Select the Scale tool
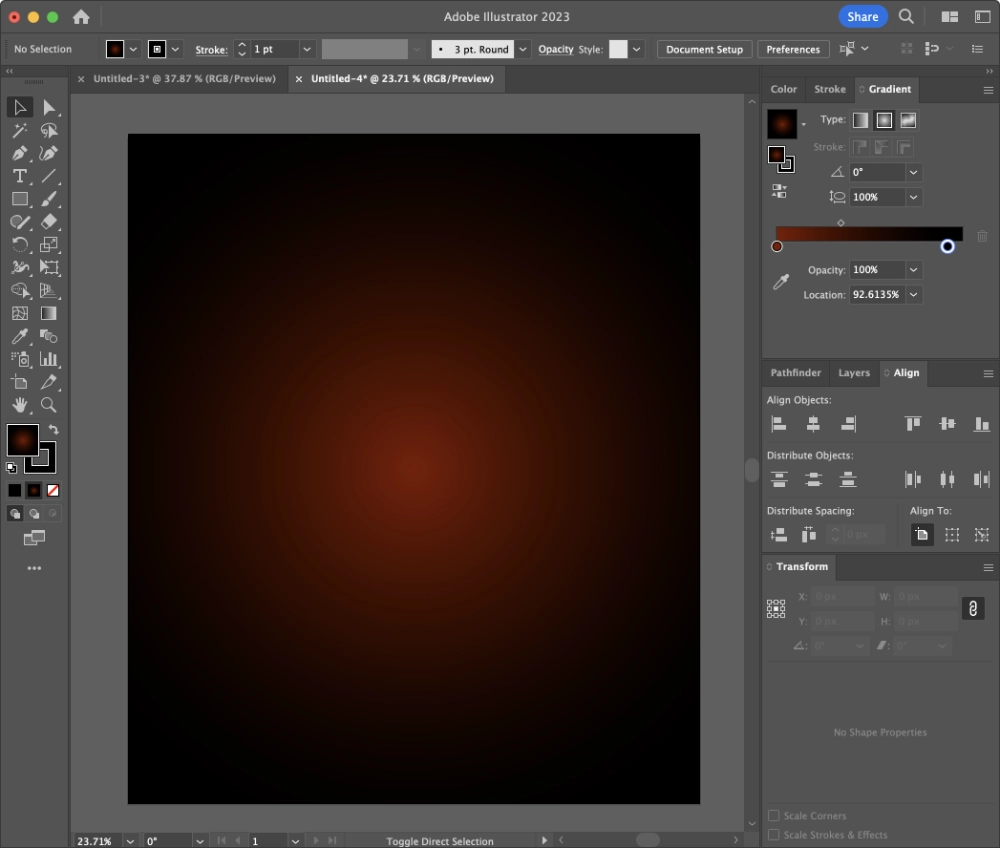Viewport: 1000px width, 848px height. point(48,245)
